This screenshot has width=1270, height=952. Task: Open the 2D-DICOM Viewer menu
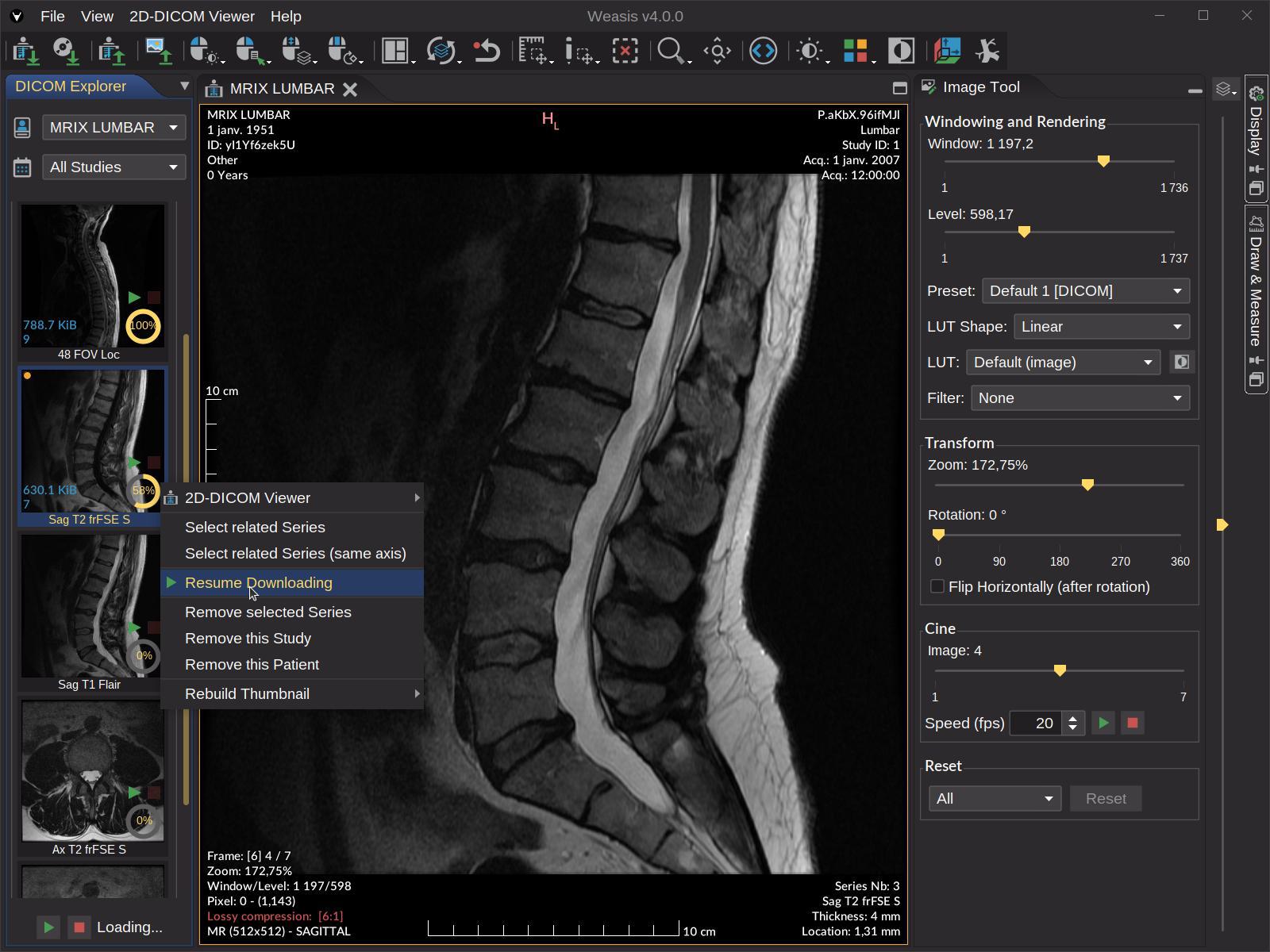(191, 16)
